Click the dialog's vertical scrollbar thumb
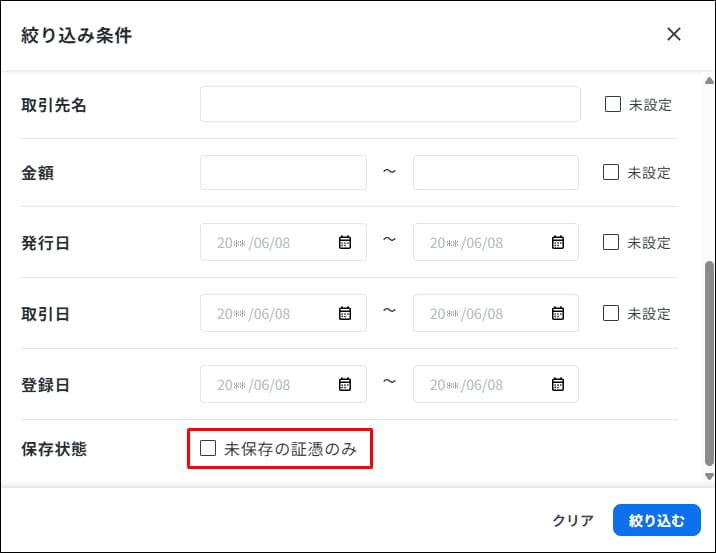The height and width of the screenshot is (553, 716). [x=709, y=363]
